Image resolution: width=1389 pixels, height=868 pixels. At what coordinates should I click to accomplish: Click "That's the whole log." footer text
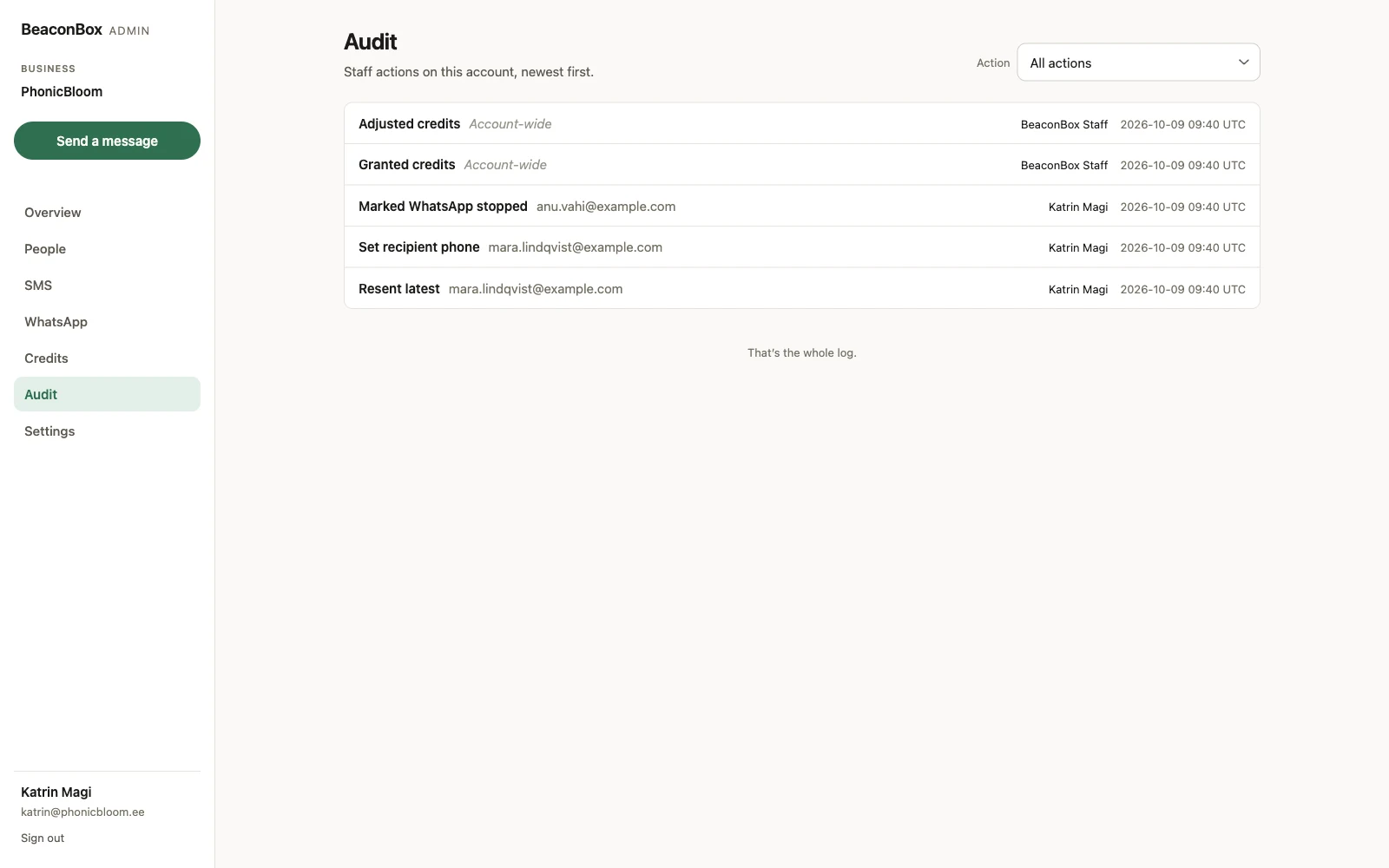point(802,353)
